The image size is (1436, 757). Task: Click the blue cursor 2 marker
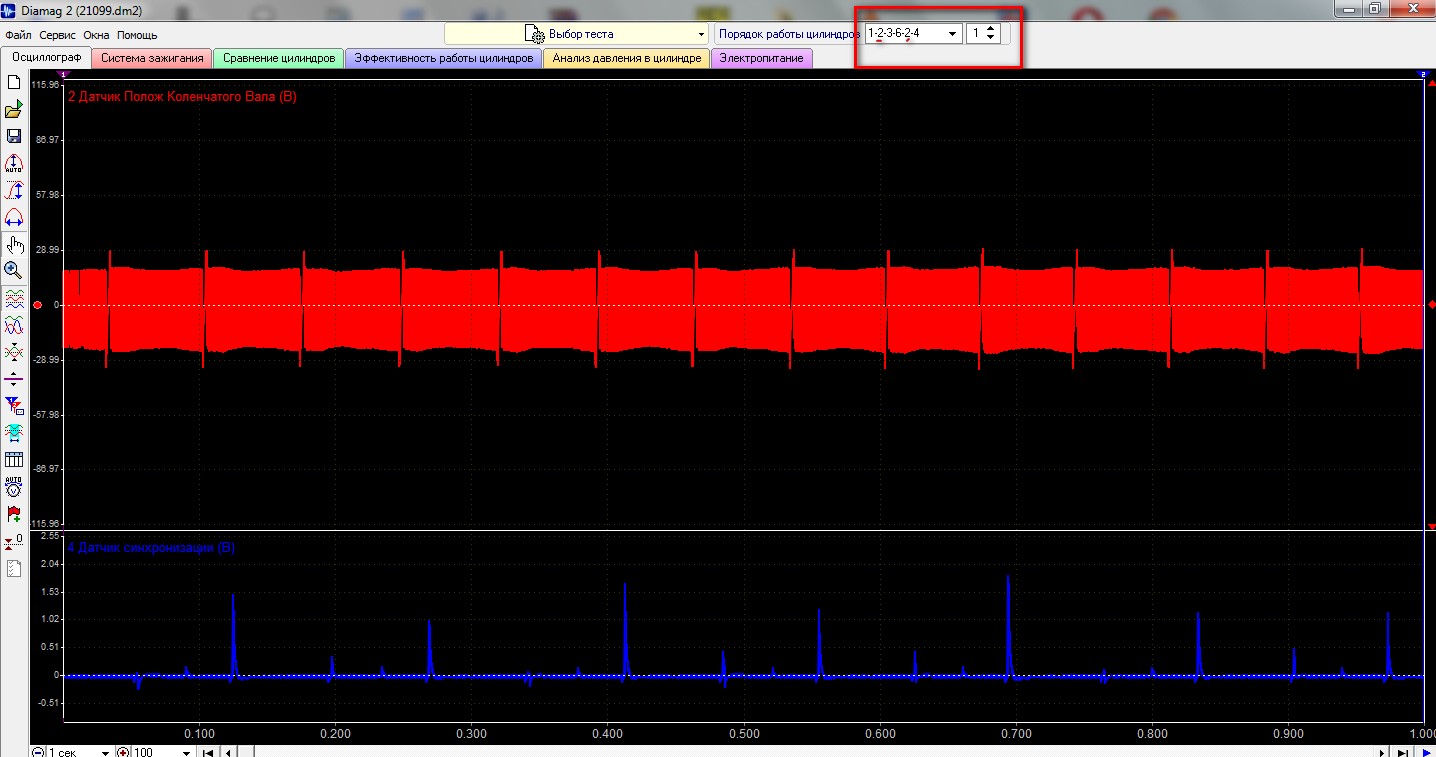click(1423, 74)
